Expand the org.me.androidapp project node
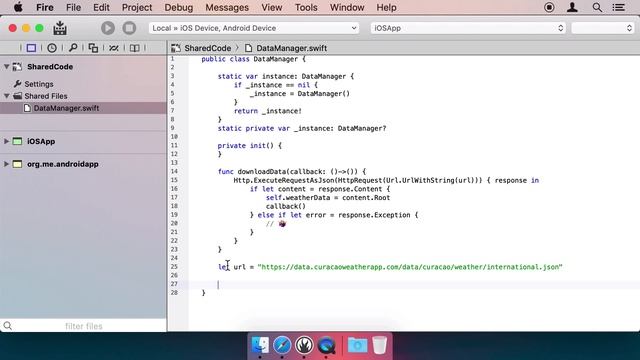This screenshot has width=640, height=360. point(7,164)
